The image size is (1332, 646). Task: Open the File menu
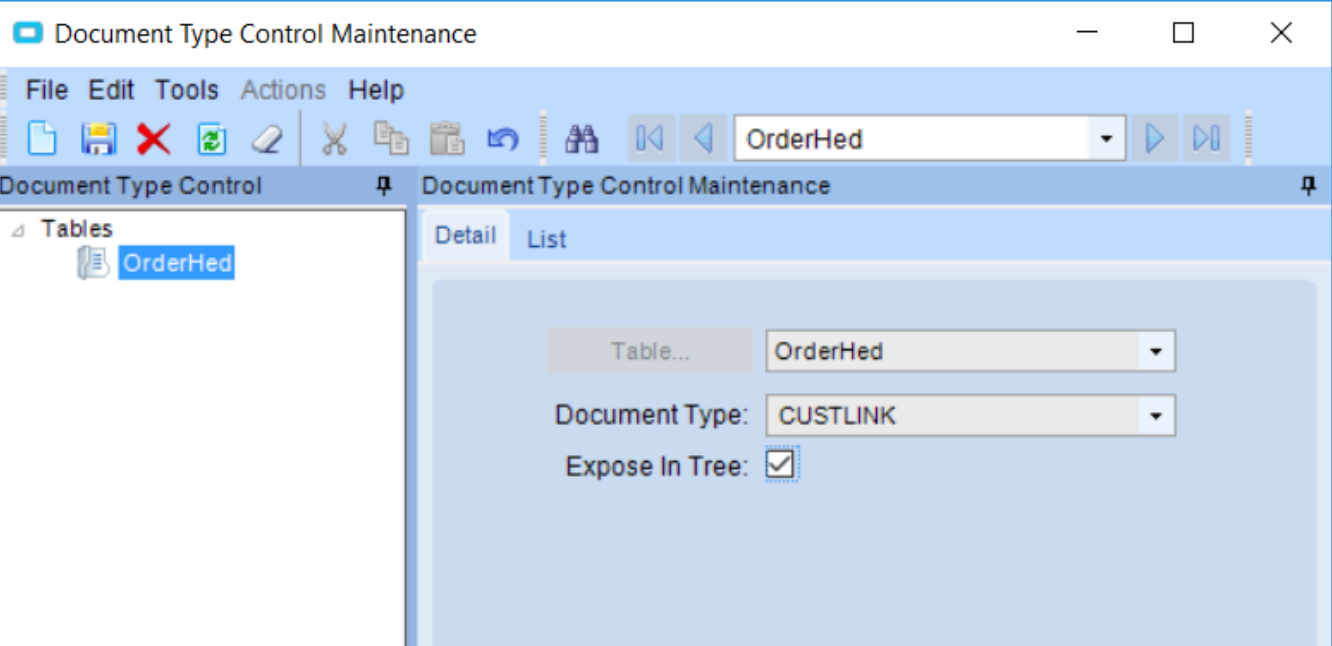(47, 90)
